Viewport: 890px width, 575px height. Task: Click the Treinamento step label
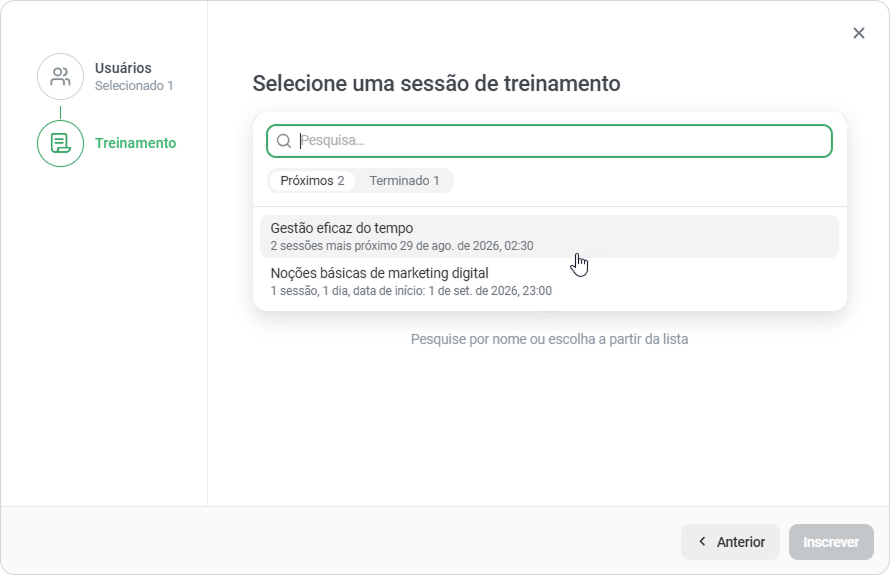pos(136,143)
